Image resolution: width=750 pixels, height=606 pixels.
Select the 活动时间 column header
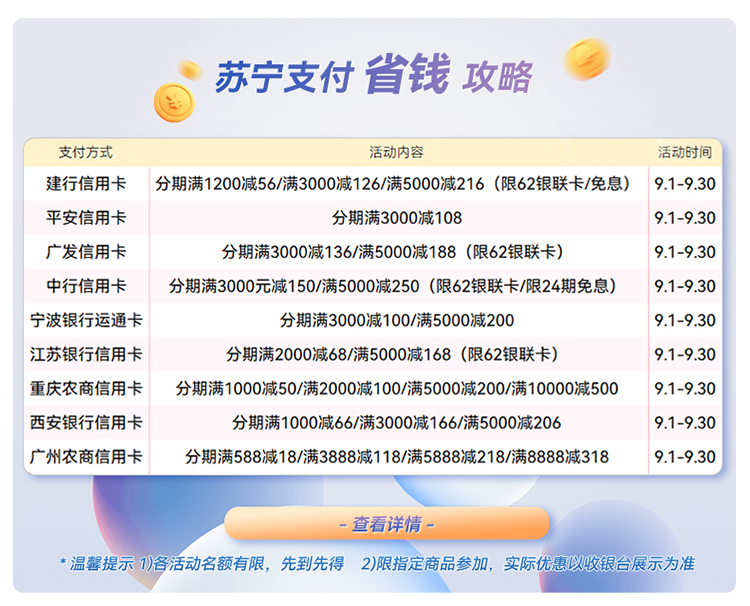click(x=684, y=152)
